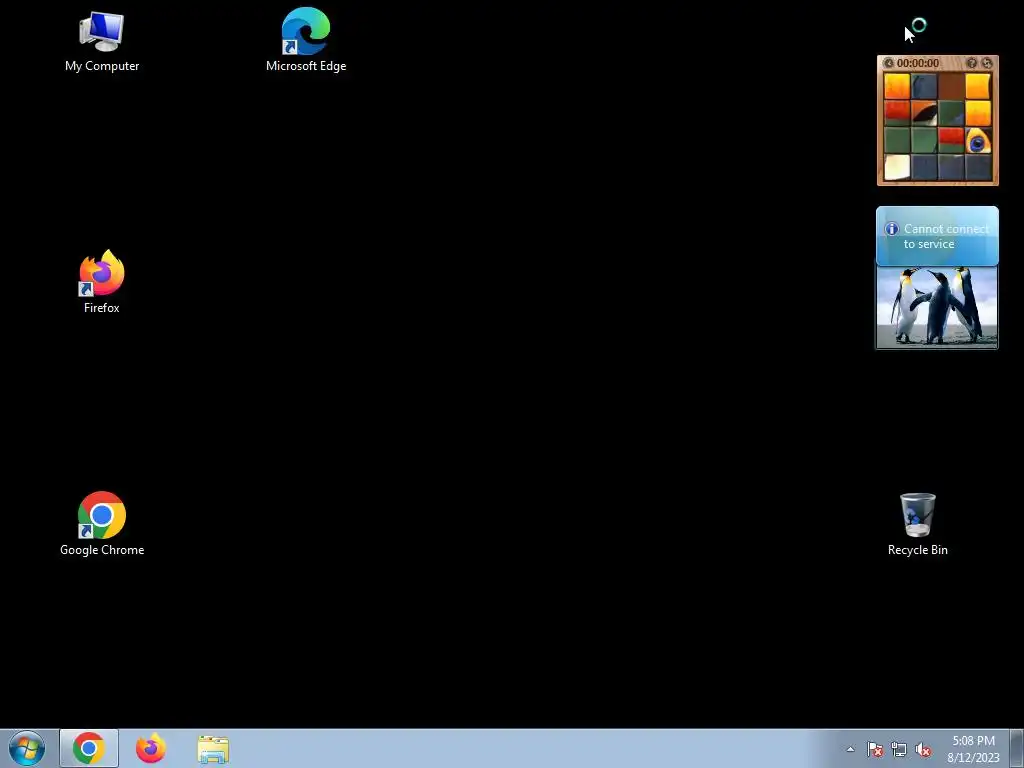This screenshot has width=1024, height=768.
Task: Click the penguins picture in the gadget
Action: pos(937,306)
